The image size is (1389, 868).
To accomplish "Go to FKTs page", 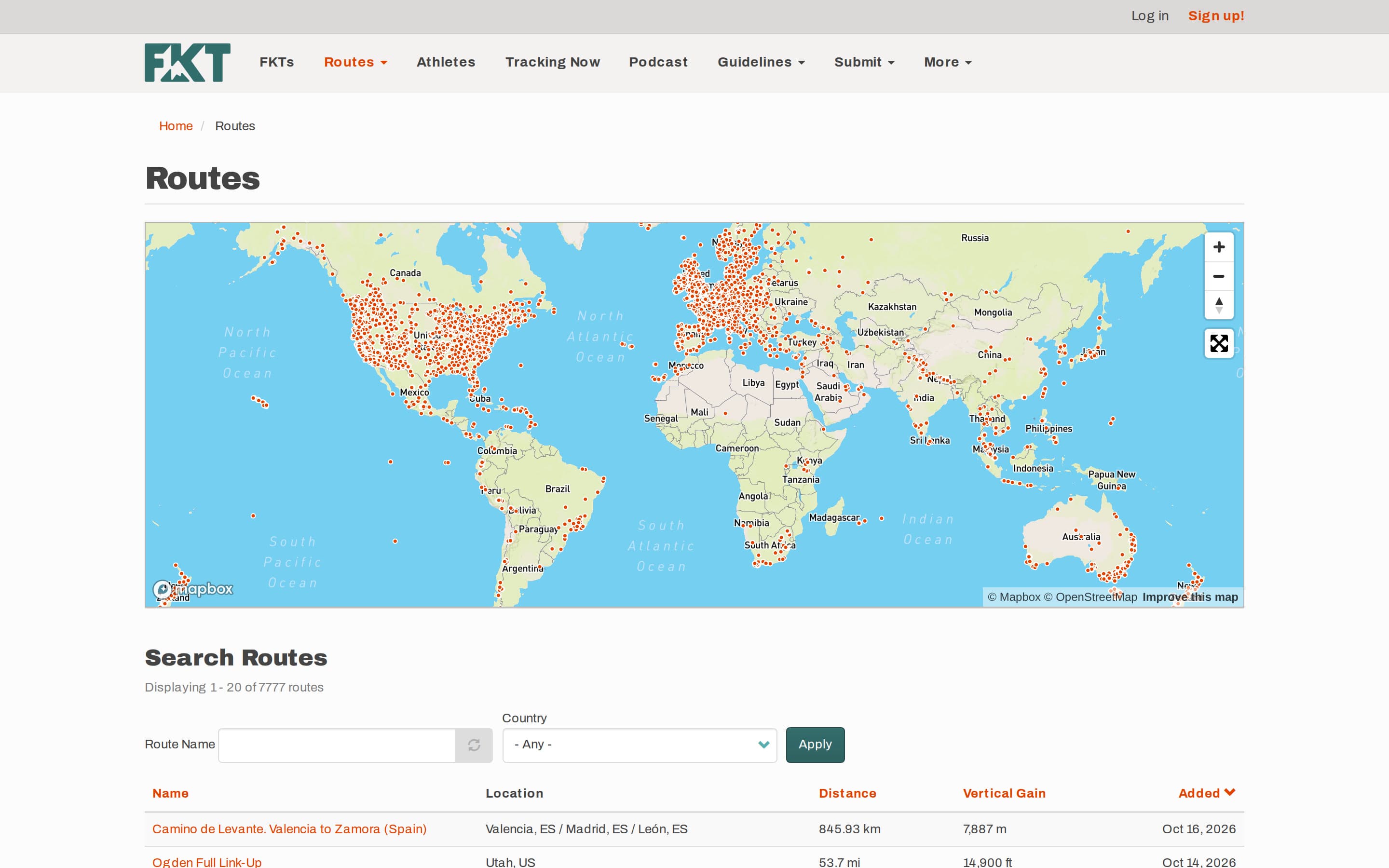I will [x=277, y=62].
